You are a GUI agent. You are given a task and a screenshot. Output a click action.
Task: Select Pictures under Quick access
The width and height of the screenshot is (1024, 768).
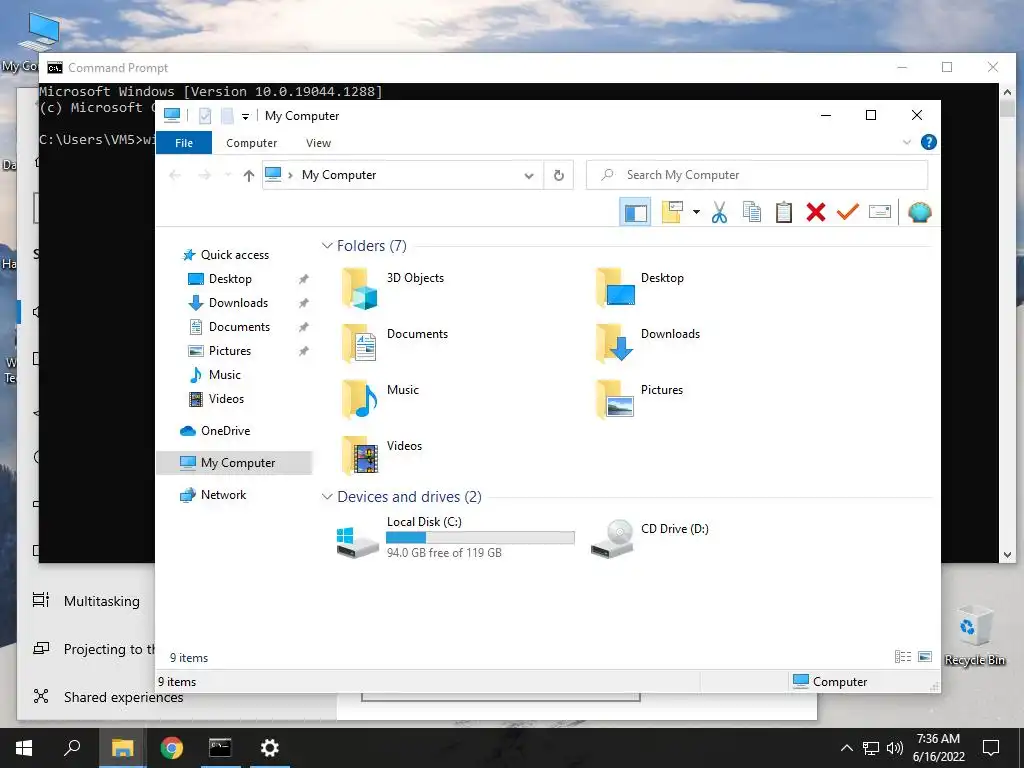229,351
